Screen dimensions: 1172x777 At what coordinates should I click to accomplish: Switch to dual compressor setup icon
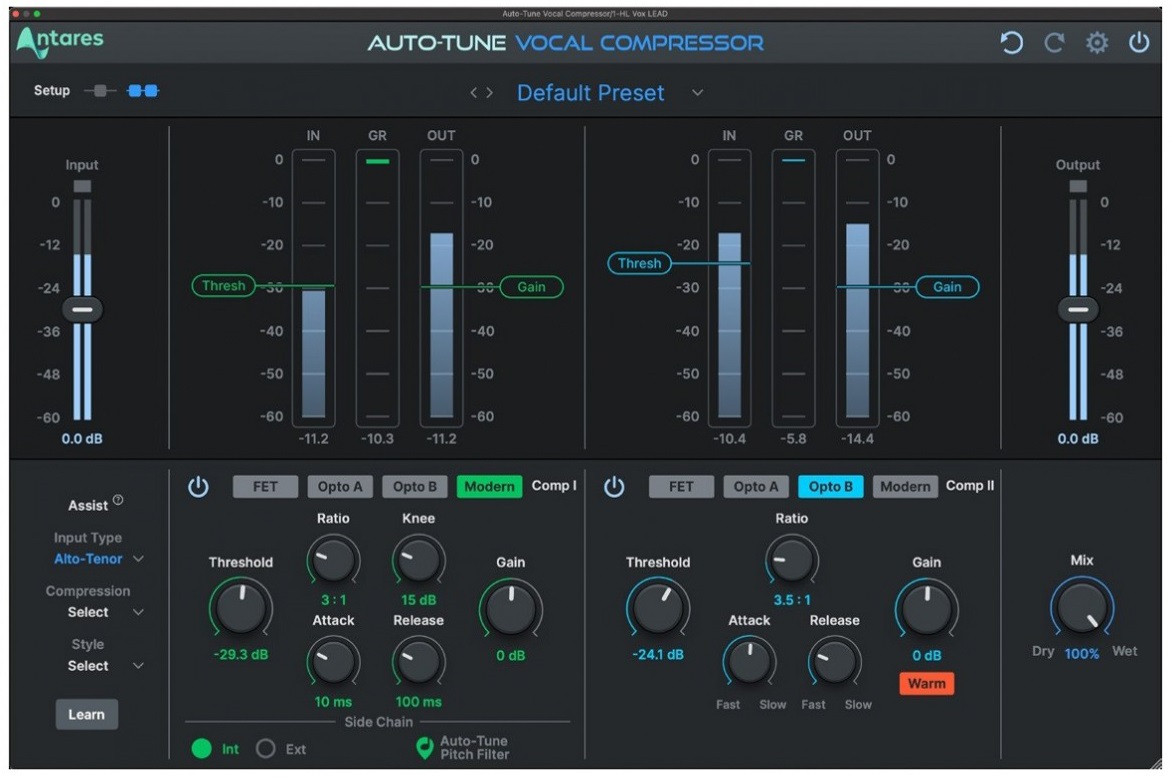(143, 90)
